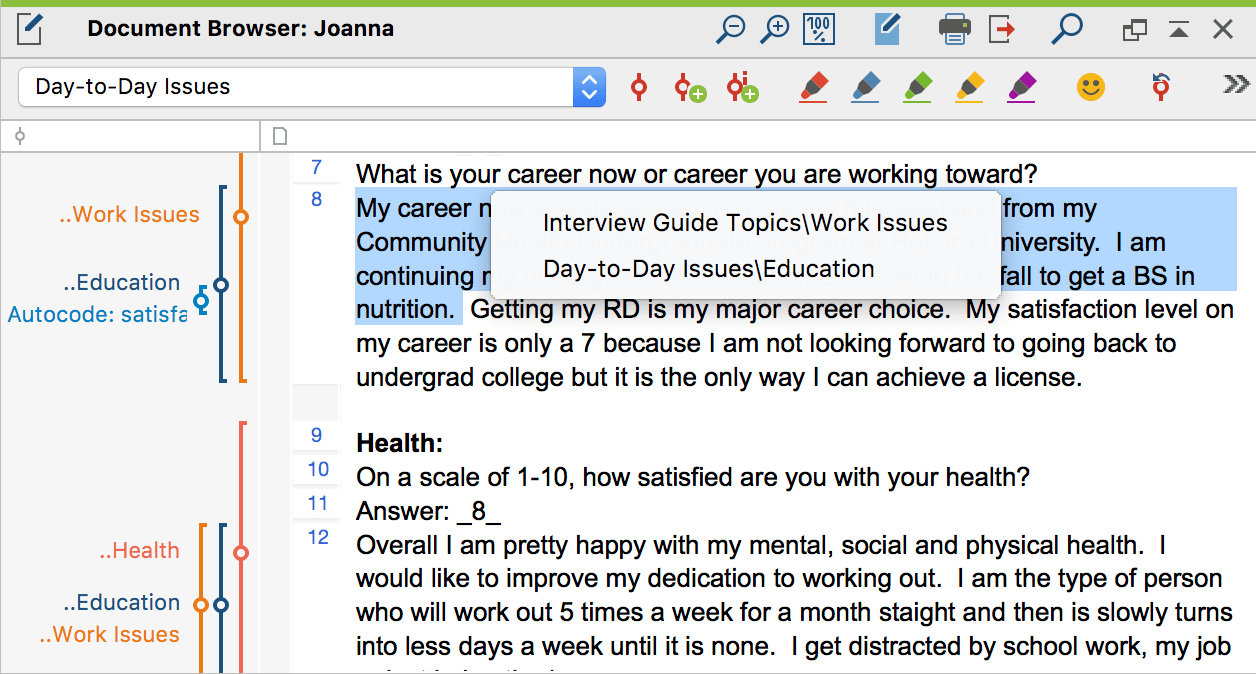Code selection with the red coding icon
Image resolution: width=1256 pixels, height=674 pixels.
(639, 87)
